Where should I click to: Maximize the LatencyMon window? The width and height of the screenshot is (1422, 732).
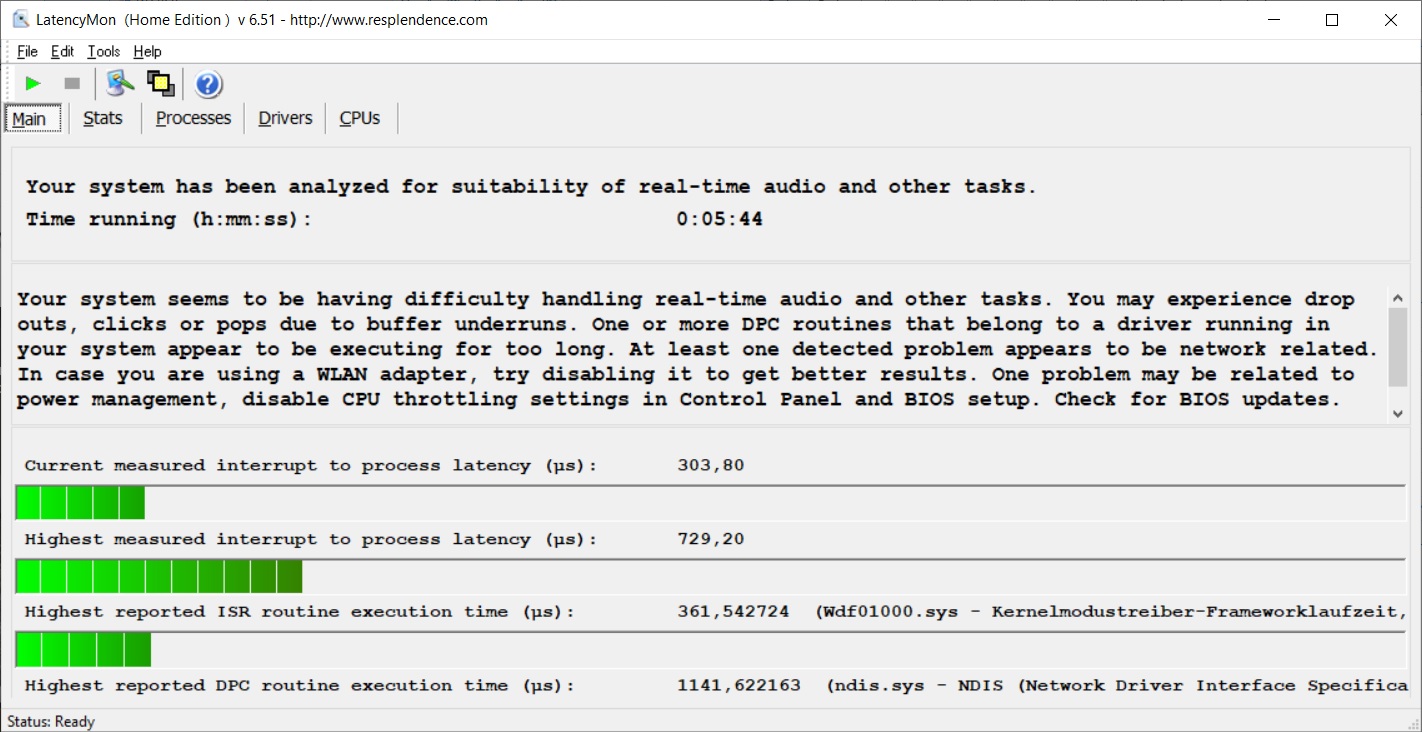[x=1331, y=20]
